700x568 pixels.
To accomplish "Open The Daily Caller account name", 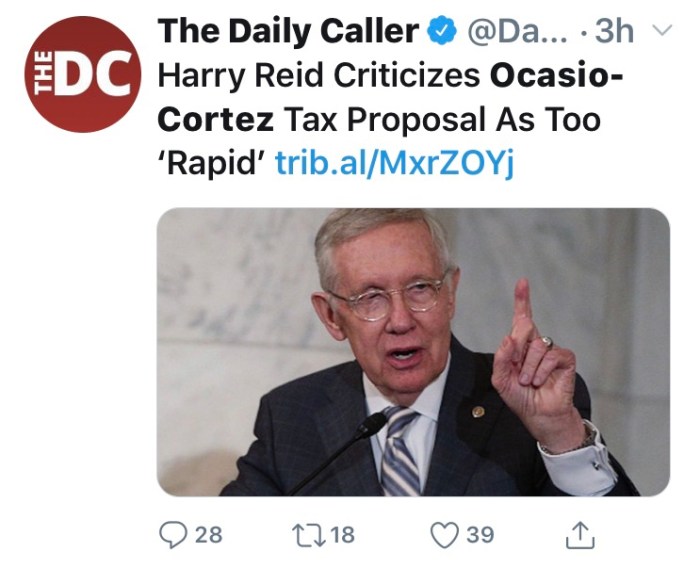I will [288, 32].
